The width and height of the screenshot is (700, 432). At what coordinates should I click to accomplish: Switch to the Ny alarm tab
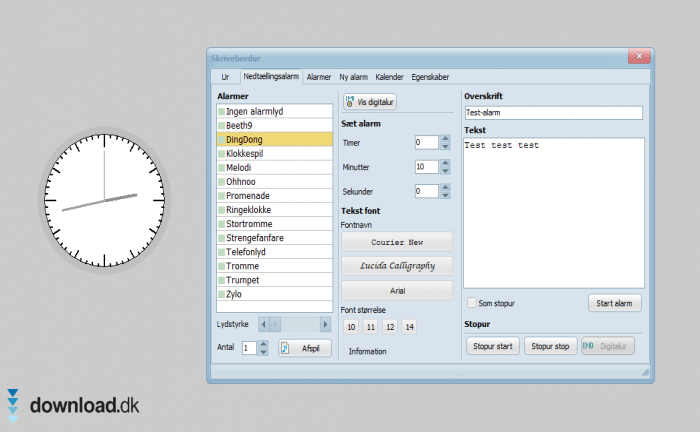[x=354, y=76]
